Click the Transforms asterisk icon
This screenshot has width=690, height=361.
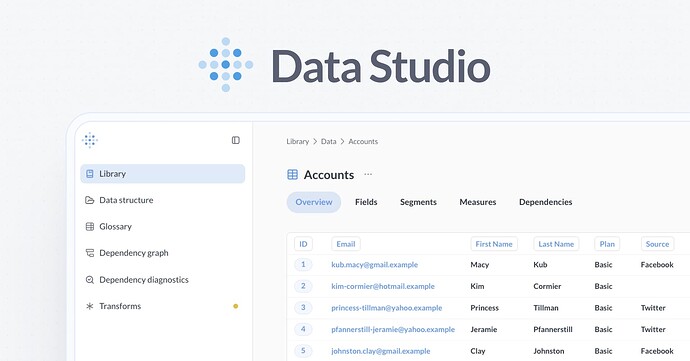pyautogui.click(x=90, y=306)
